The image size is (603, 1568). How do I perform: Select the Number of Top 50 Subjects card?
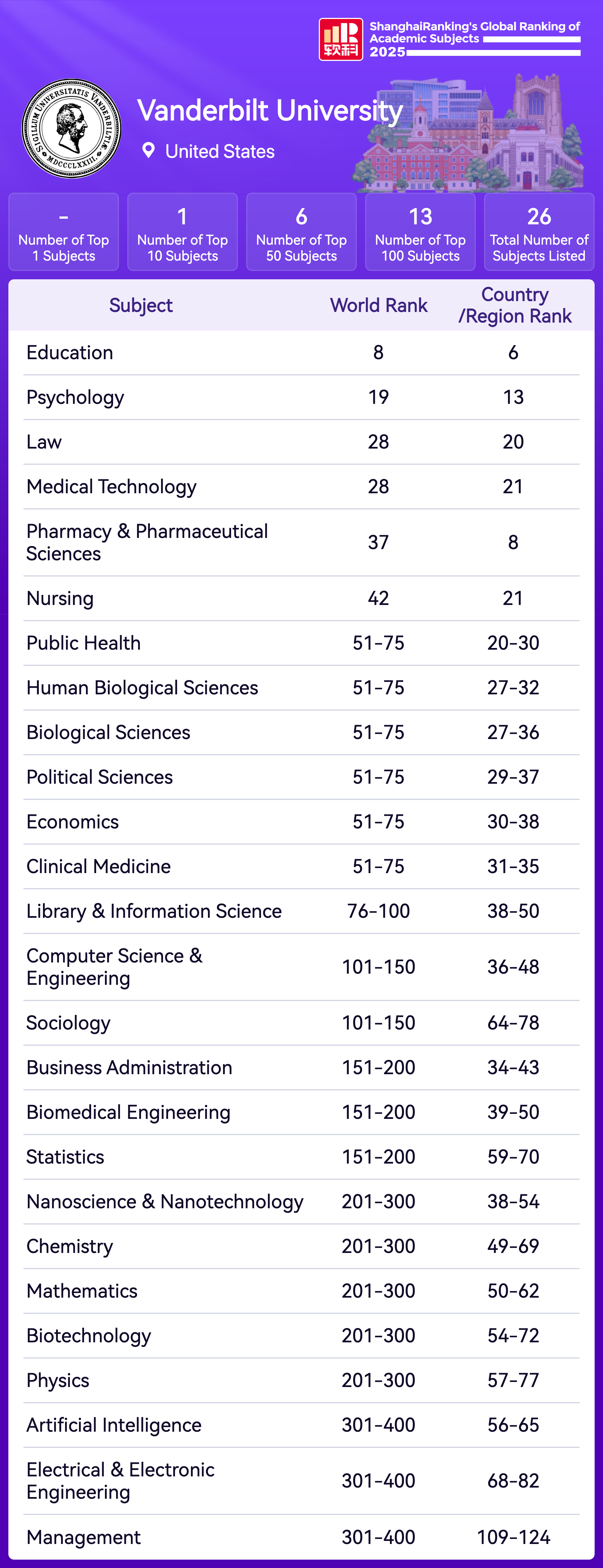tap(301, 232)
